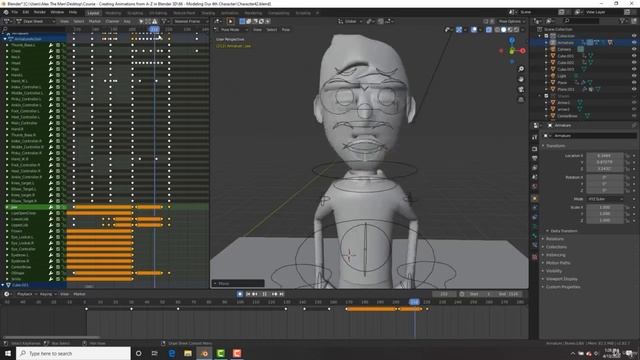The image size is (640, 360).
Task: Click the green Y axis on navigation gizmo
Action: 512,51
